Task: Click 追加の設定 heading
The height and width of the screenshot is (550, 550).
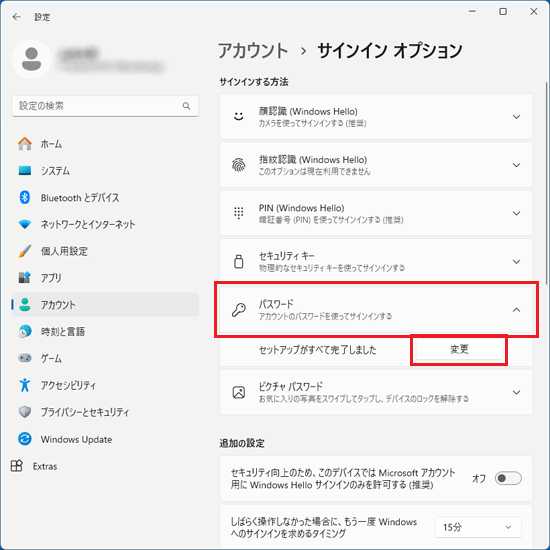Action: (242, 443)
